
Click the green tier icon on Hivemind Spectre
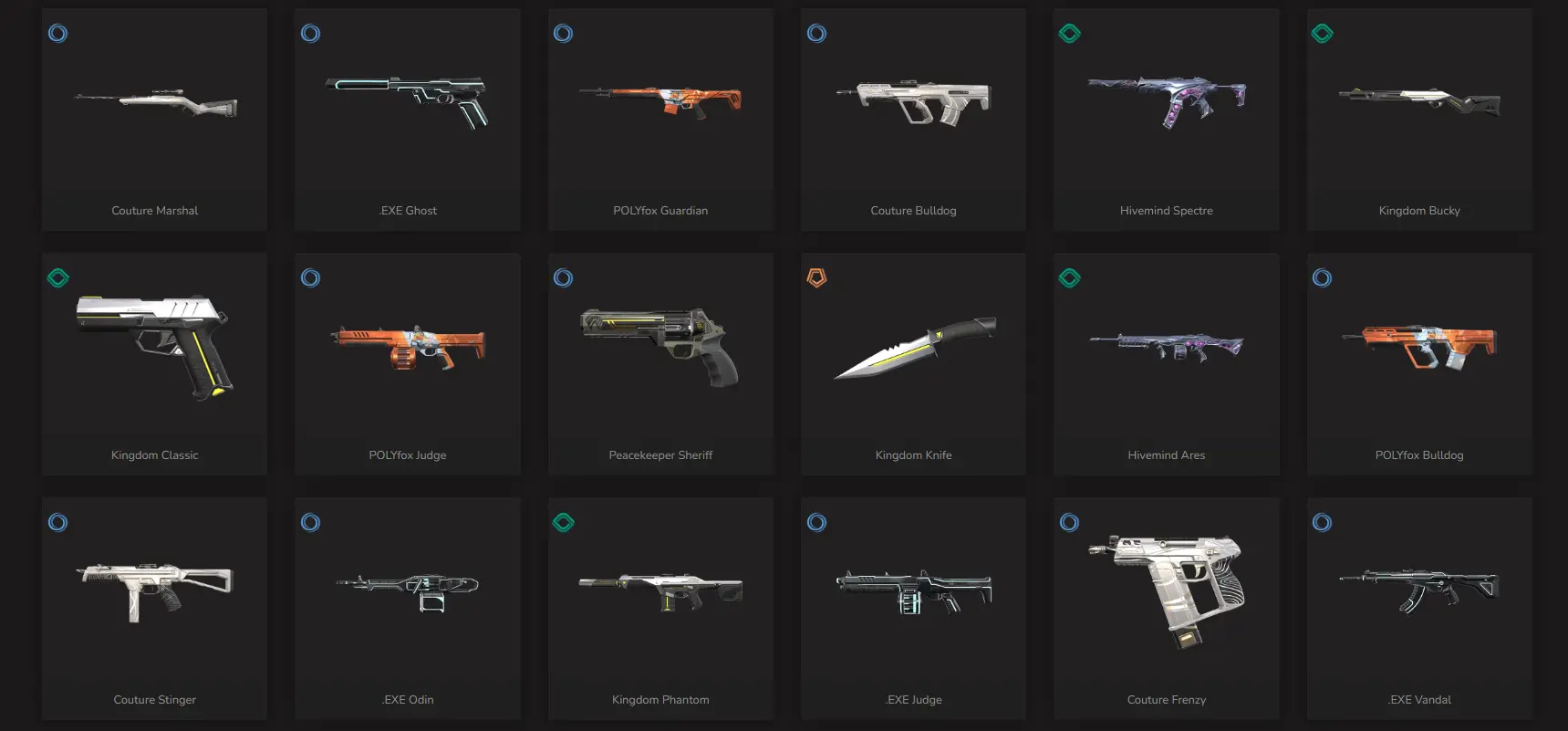click(1069, 34)
